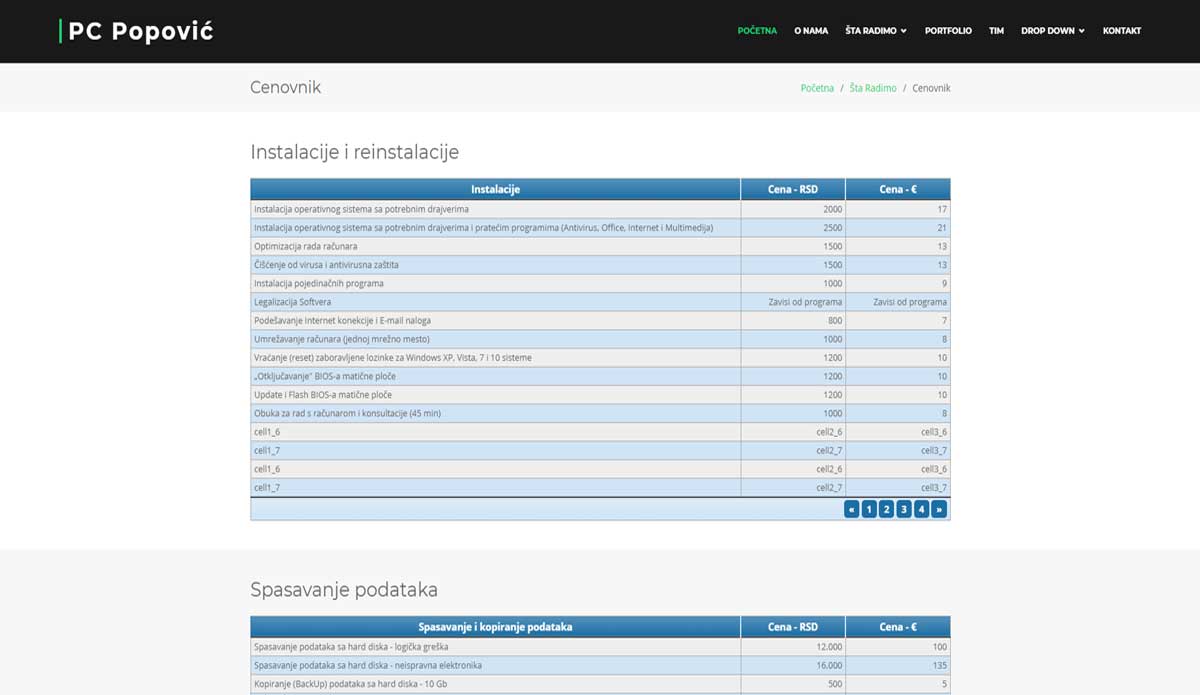Open page 4 of the Instalacije table

click(x=921, y=509)
